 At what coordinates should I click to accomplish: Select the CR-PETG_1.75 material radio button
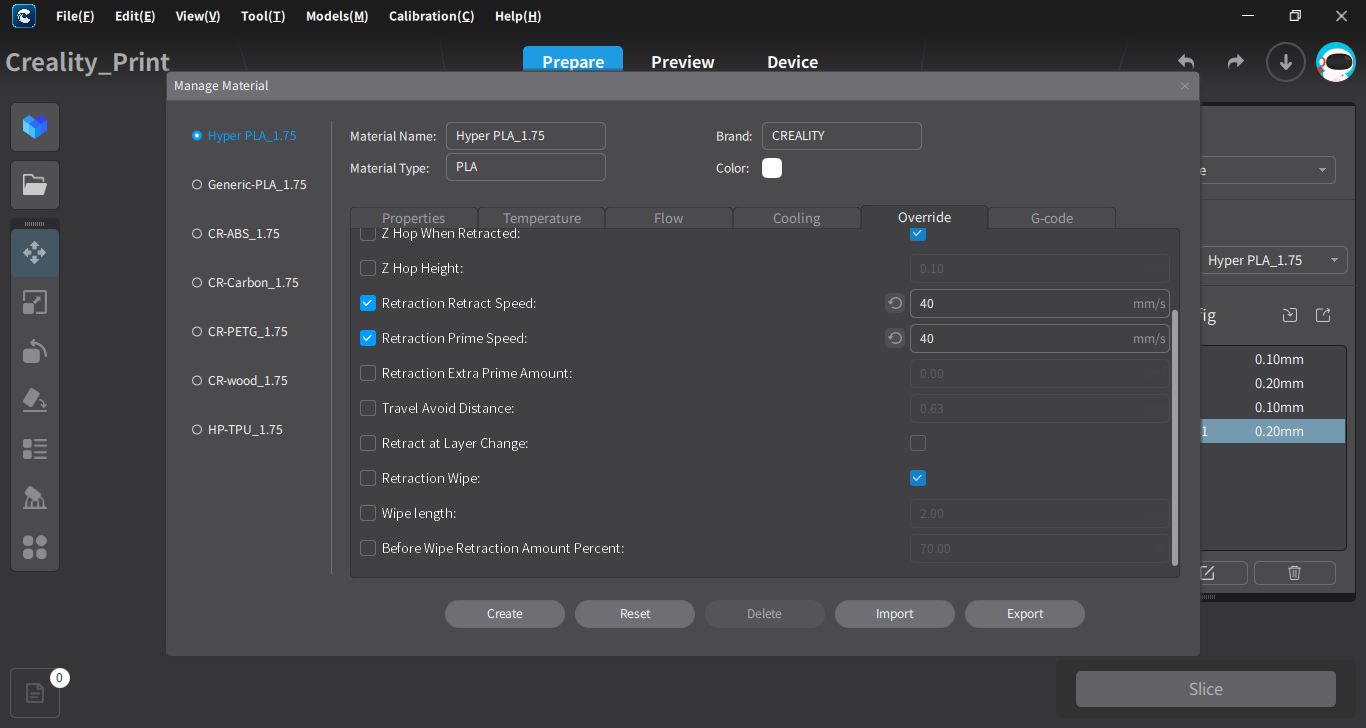pyautogui.click(x=197, y=332)
